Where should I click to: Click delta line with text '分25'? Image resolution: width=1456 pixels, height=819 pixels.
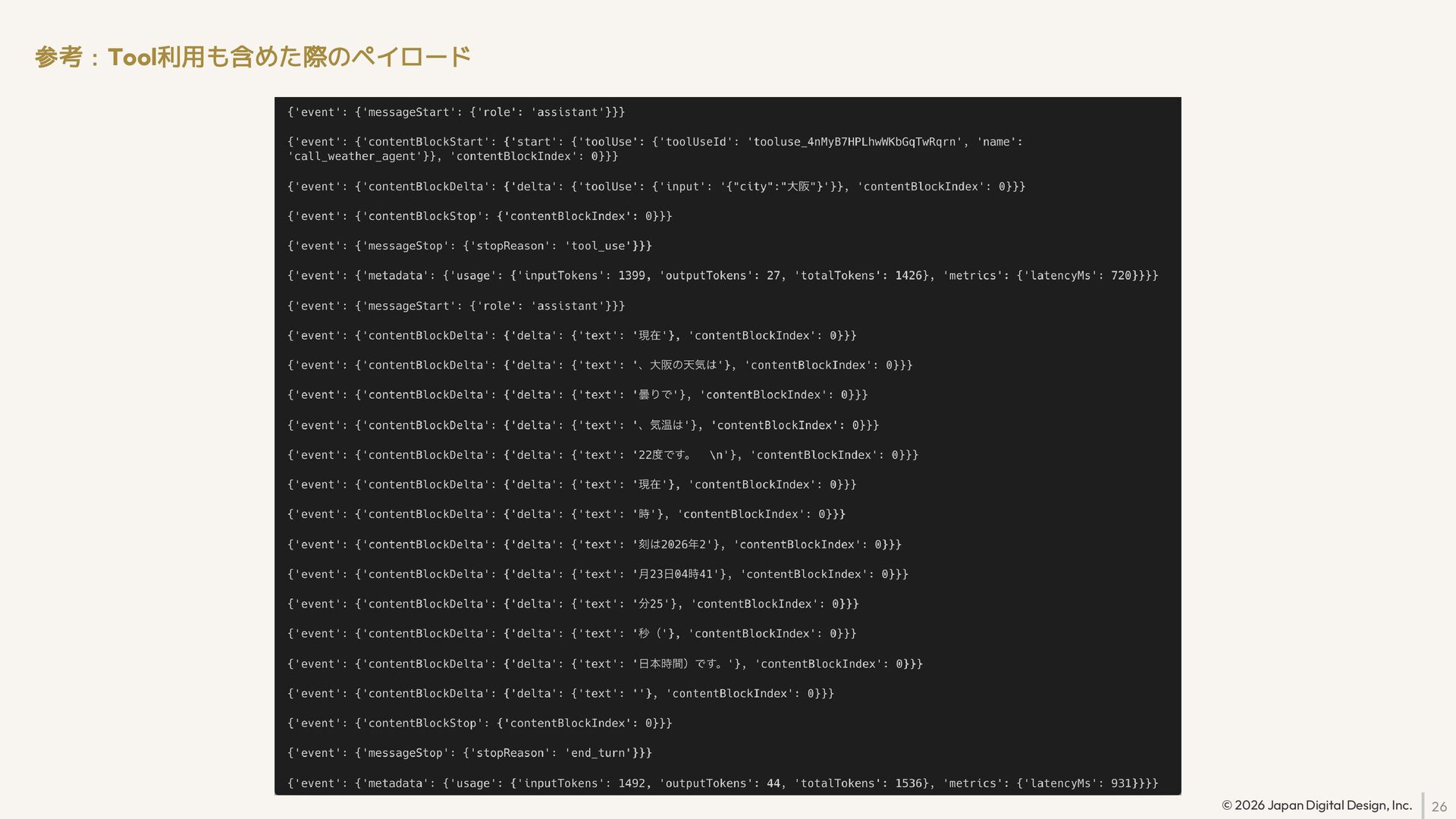pyautogui.click(x=573, y=604)
